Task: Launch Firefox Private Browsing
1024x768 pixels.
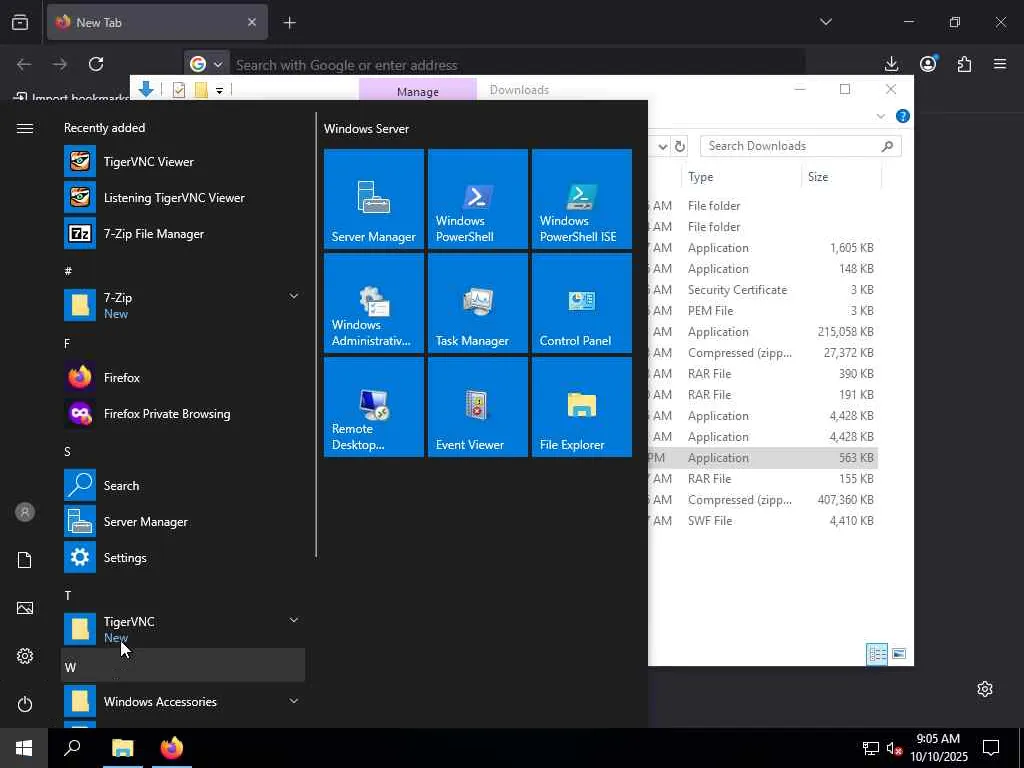Action: pos(183,413)
